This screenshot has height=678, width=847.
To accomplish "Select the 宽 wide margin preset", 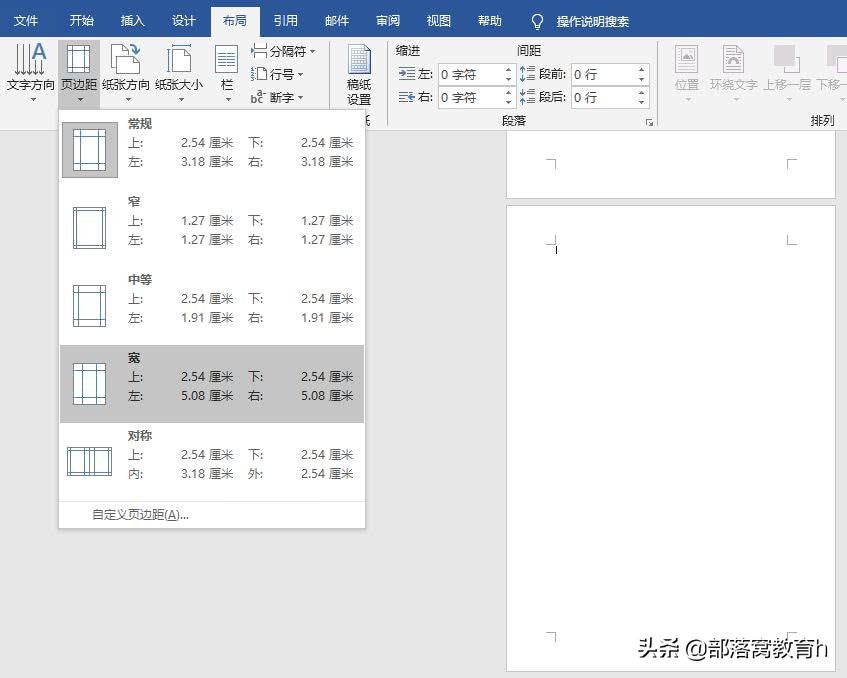I will tap(212, 384).
